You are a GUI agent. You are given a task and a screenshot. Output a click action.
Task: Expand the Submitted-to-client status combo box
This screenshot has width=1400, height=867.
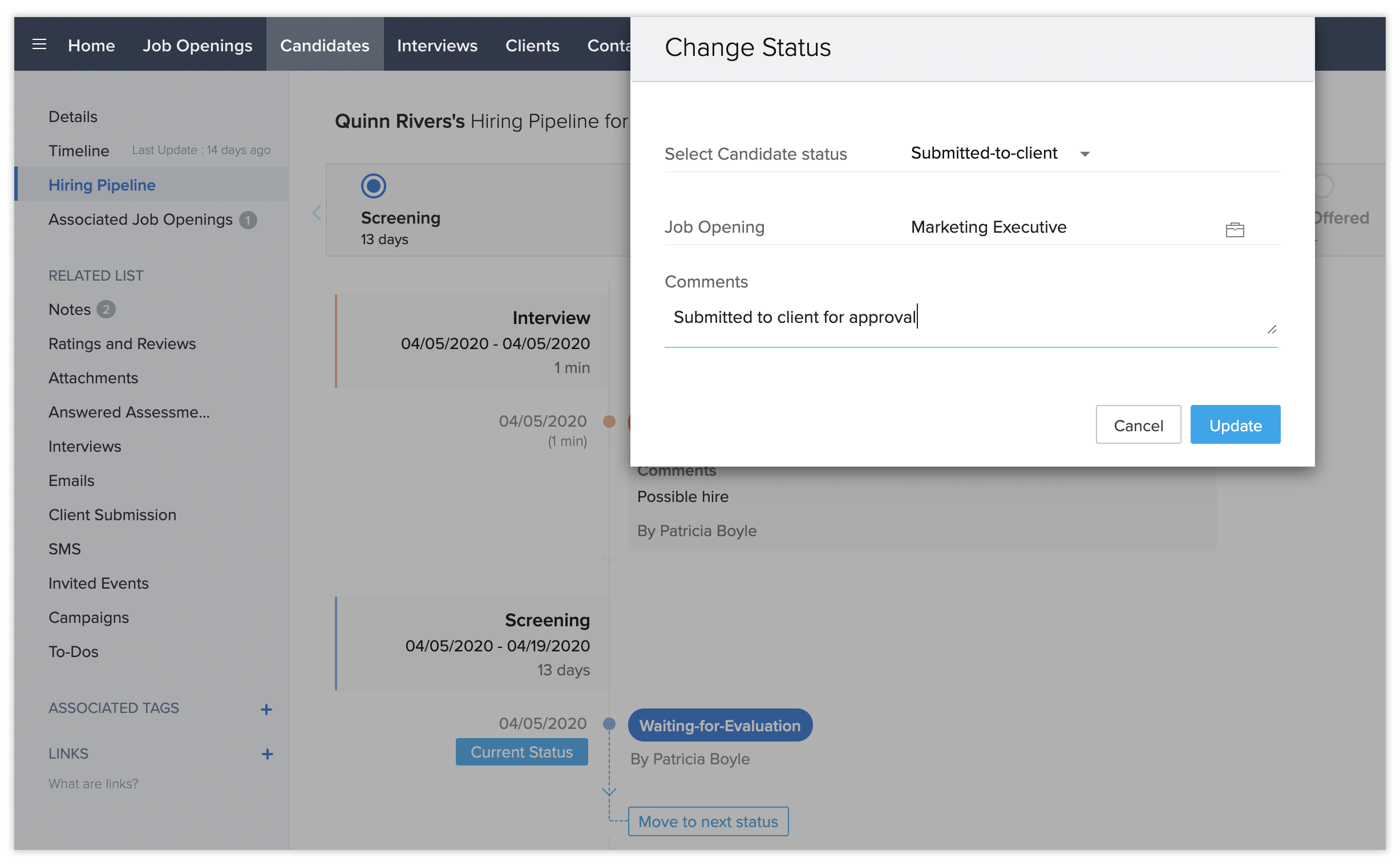984,153
